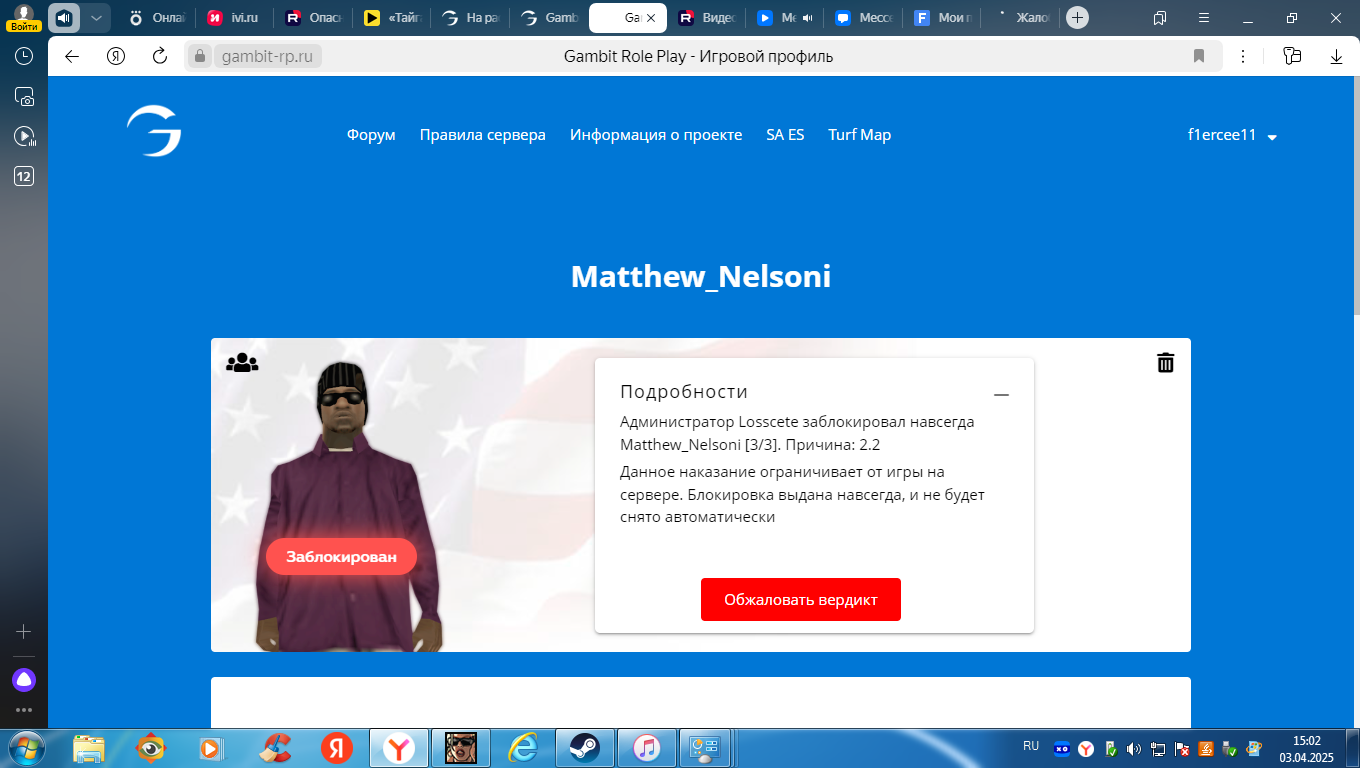Click the screenshot camera icon in left sidebar
The height and width of the screenshot is (768, 1360).
(24, 97)
